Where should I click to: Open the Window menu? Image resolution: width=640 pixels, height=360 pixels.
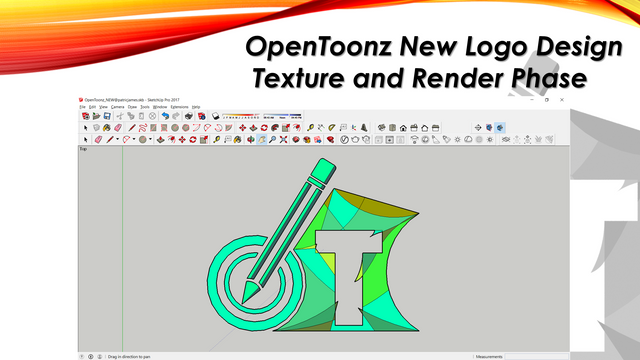click(x=160, y=107)
